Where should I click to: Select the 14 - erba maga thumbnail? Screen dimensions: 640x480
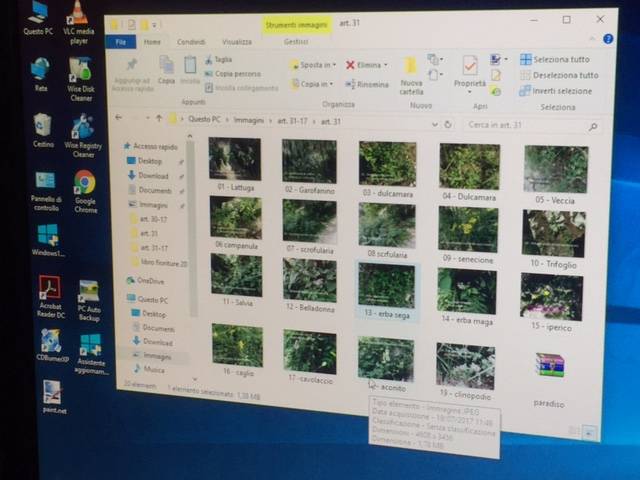(x=466, y=292)
